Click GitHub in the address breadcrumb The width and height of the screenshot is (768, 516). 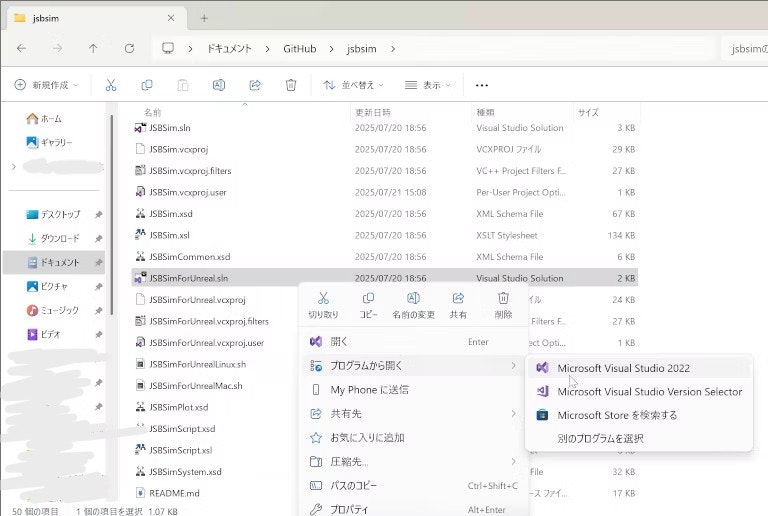pos(300,49)
